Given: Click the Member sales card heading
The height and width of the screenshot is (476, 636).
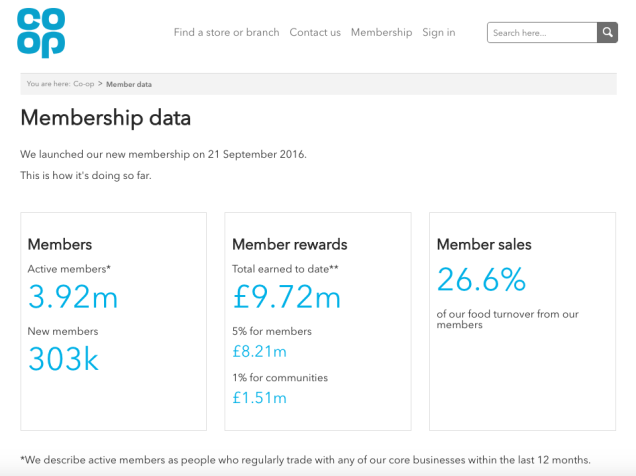Looking at the screenshot, I should (x=484, y=244).
